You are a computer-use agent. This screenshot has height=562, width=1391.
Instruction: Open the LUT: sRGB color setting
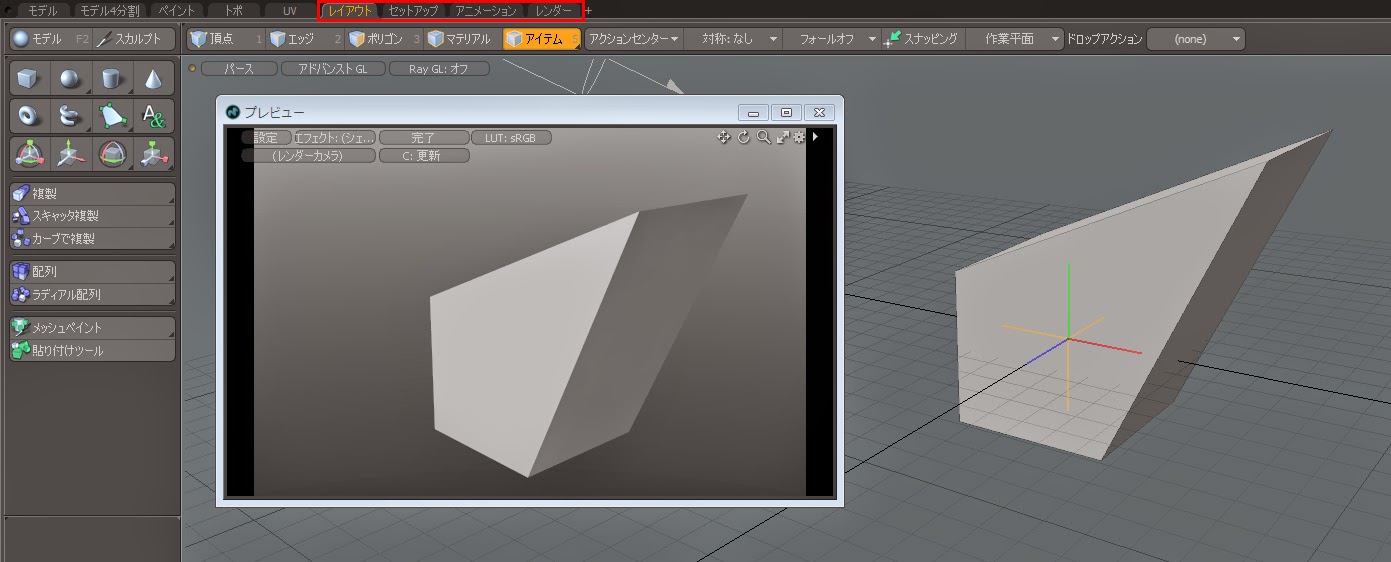click(x=511, y=138)
